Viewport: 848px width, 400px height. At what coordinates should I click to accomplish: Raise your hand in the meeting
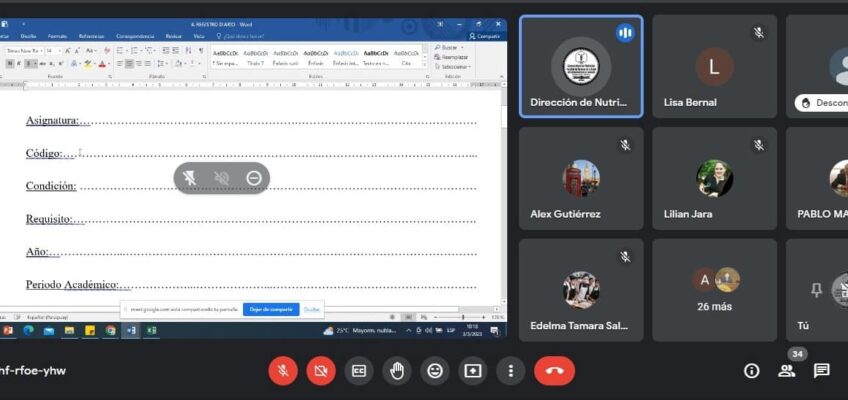tap(397, 371)
